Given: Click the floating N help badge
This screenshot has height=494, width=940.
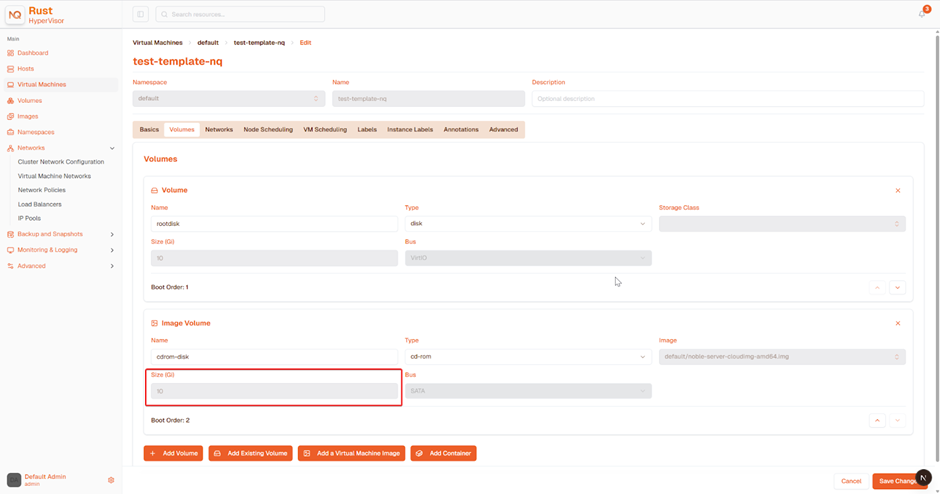Looking at the screenshot, I should (924, 477).
